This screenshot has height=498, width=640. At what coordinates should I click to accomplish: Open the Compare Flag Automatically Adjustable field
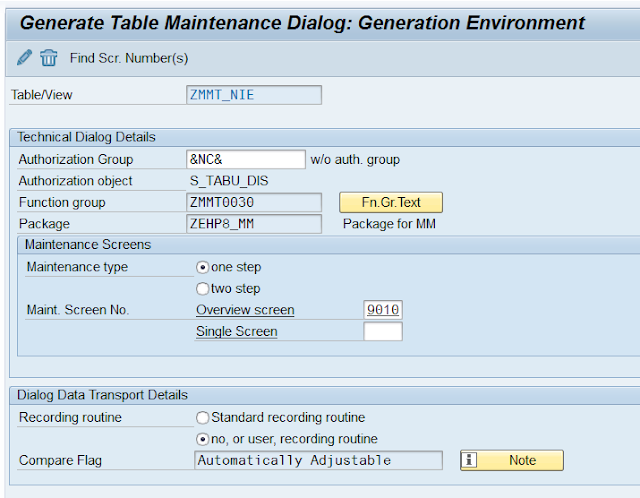318,460
